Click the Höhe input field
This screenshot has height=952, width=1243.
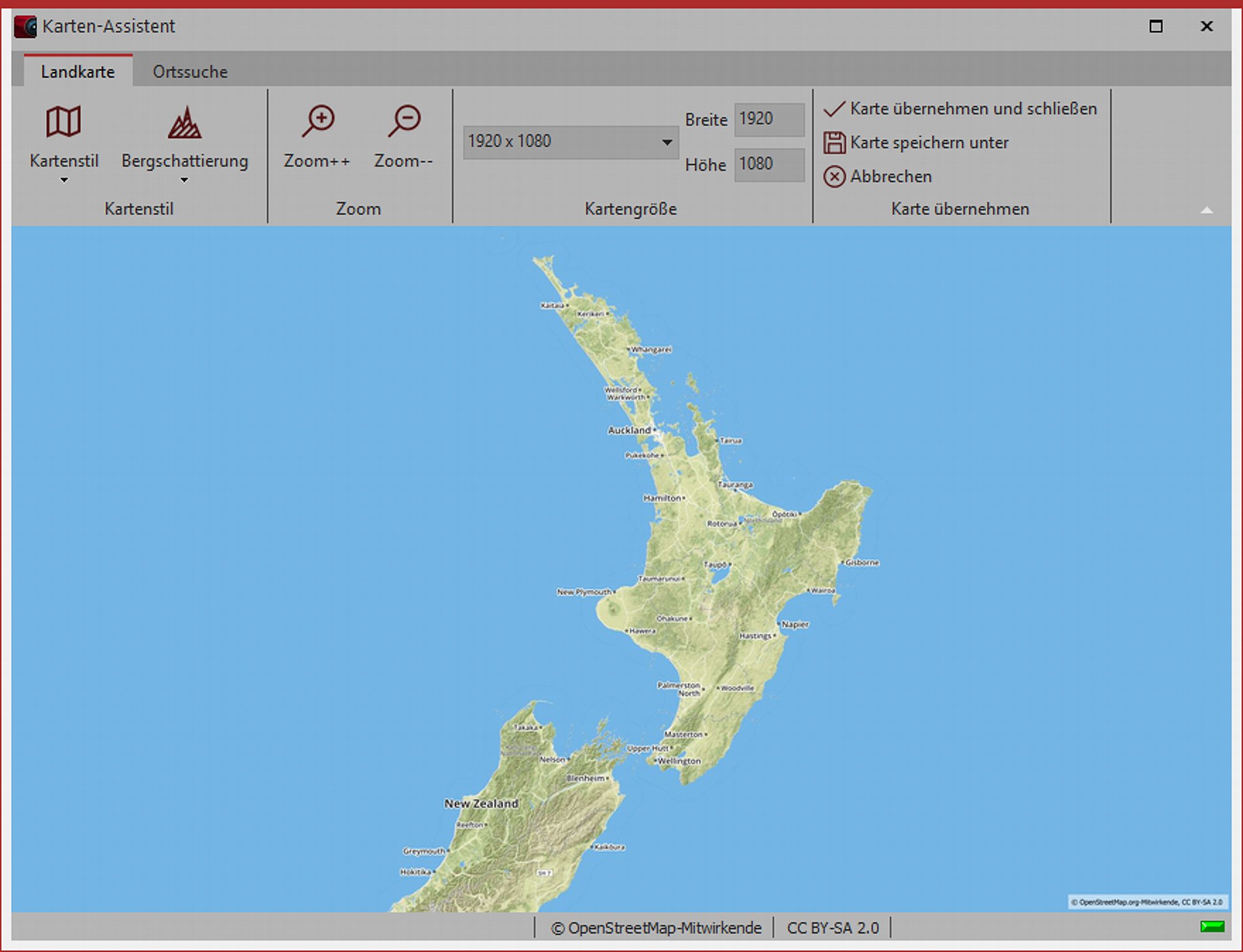769,164
